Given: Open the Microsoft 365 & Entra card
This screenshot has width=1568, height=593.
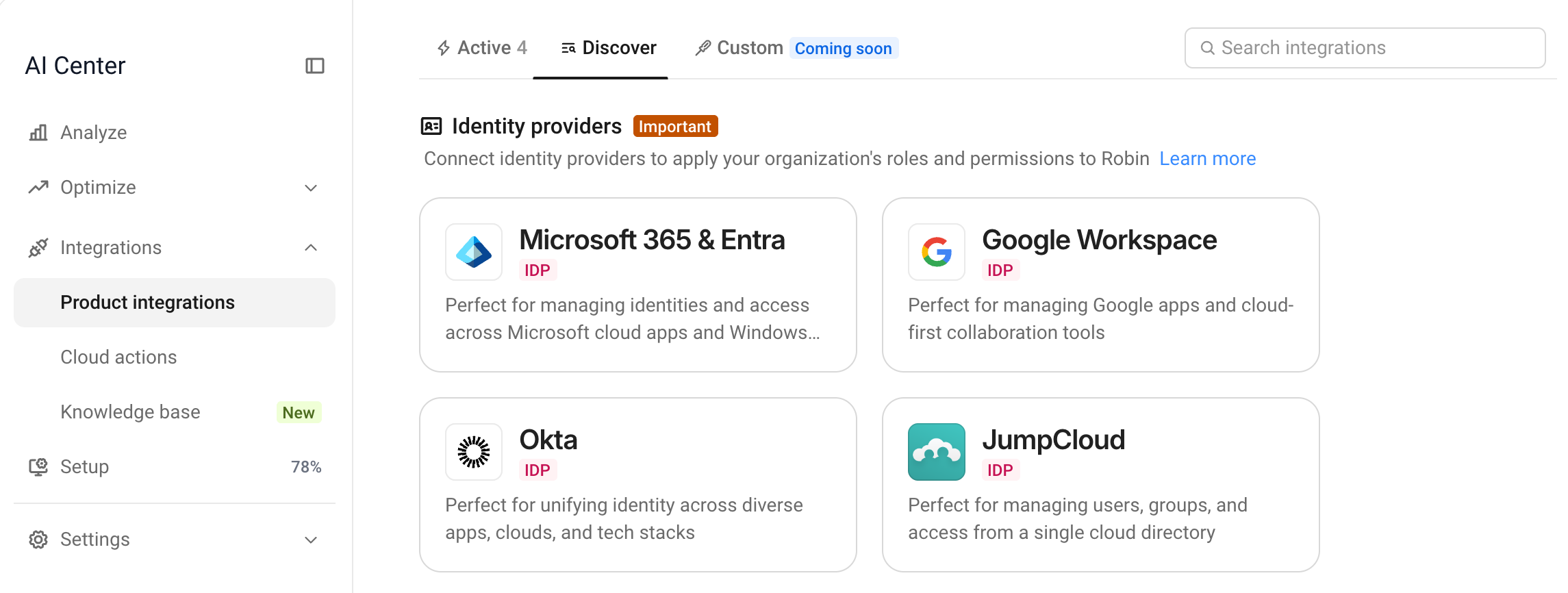Looking at the screenshot, I should tap(638, 285).
